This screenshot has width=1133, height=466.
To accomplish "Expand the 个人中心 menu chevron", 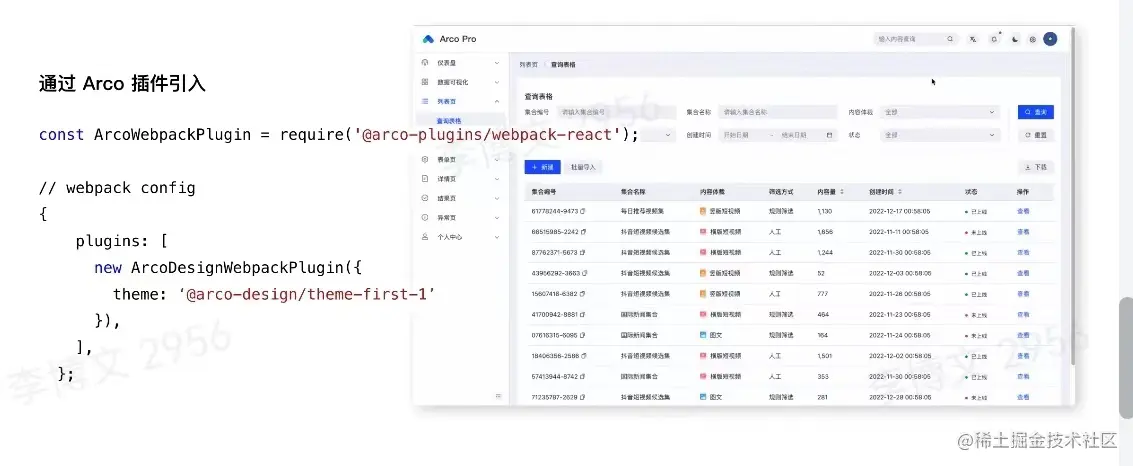I will (497, 237).
